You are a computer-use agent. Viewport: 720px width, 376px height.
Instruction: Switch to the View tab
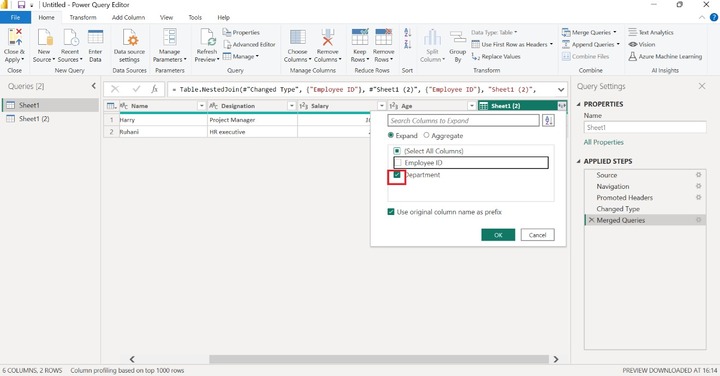pyautogui.click(x=166, y=17)
